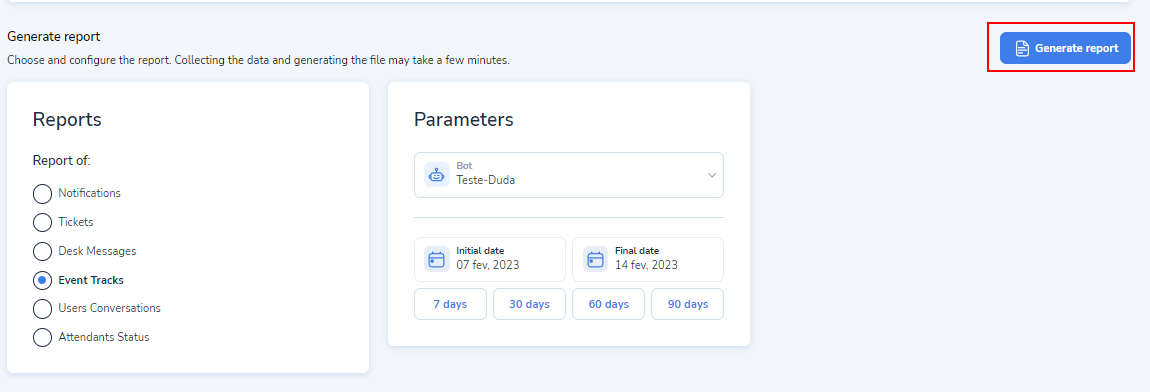Screen dimensions: 1150x392
Task: Set range to 7 days
Action: point(450,304)
